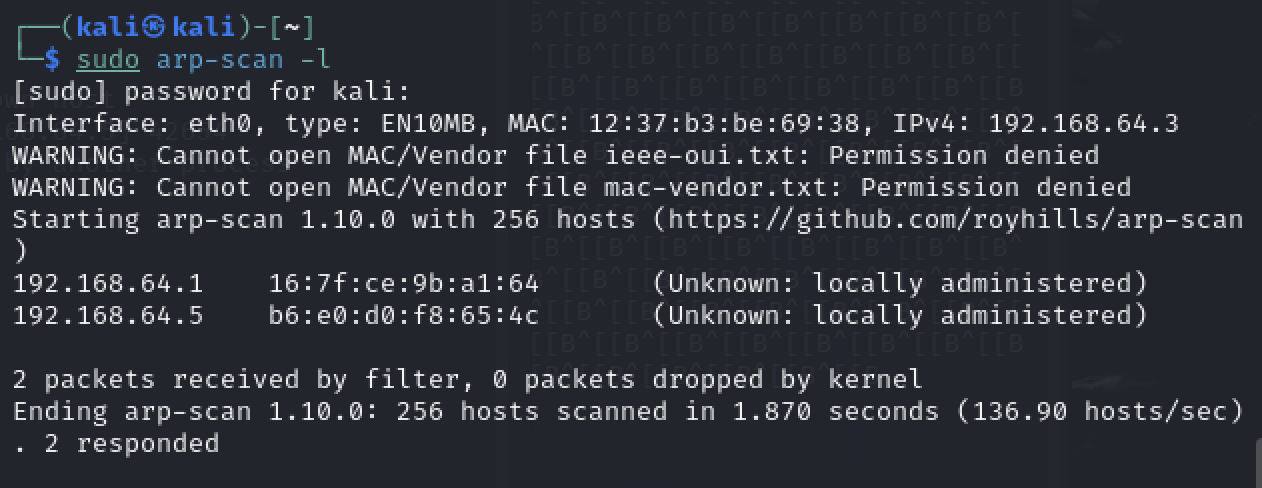
Task: Click the "[sudo] password for kali:" line
Action: click(212, 92)
